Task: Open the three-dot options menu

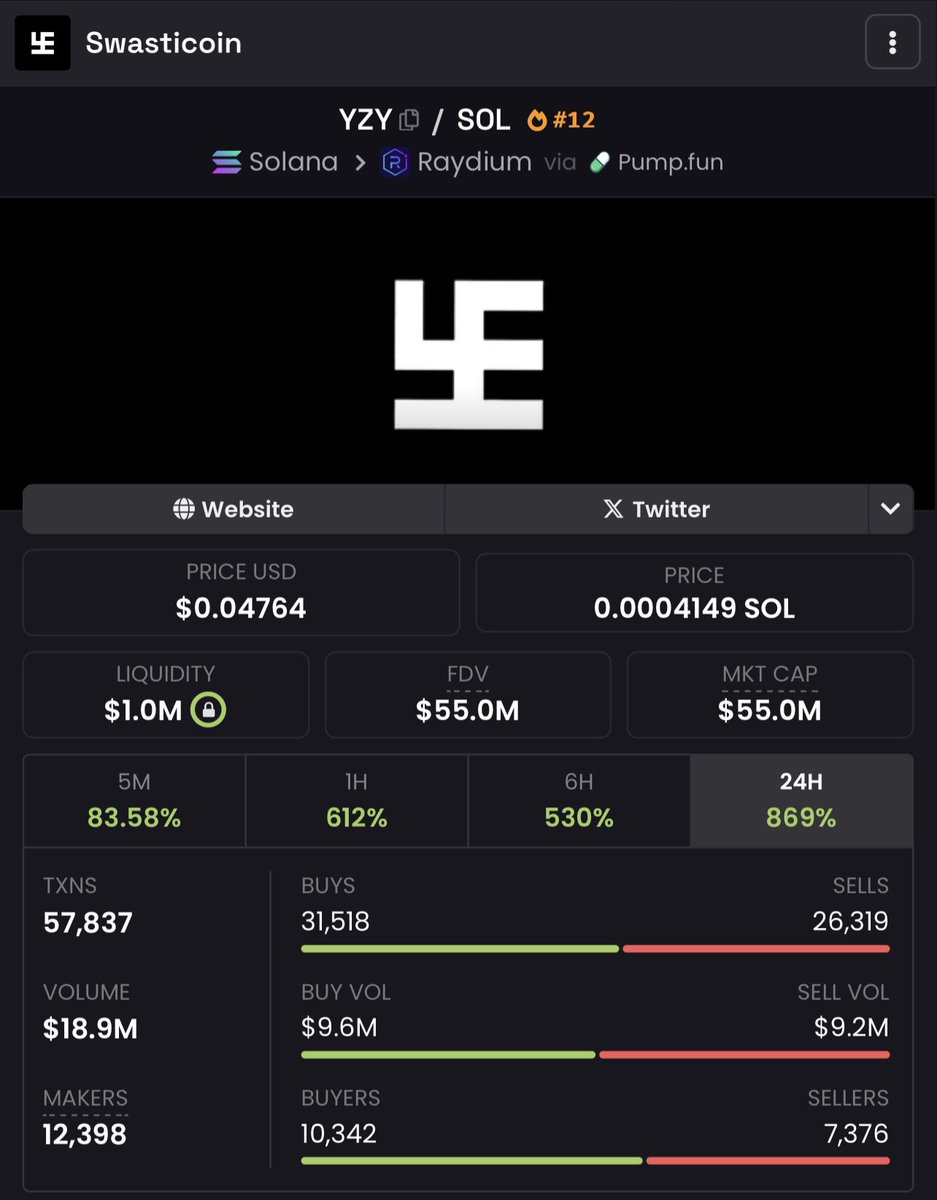Action: pyautogui.click(x=892, y=43)
